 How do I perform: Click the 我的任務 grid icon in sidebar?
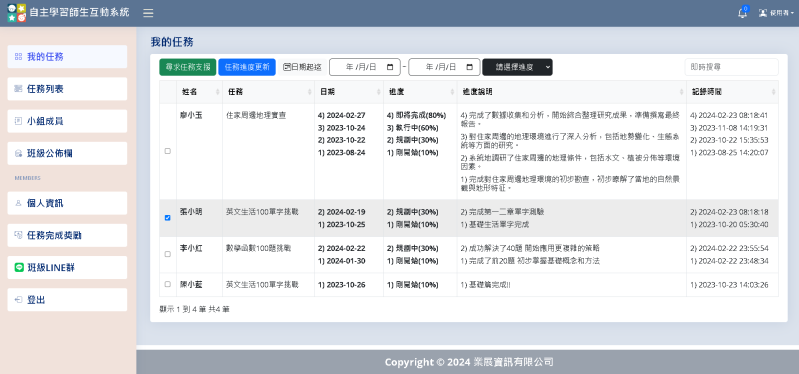coord(18,57)
